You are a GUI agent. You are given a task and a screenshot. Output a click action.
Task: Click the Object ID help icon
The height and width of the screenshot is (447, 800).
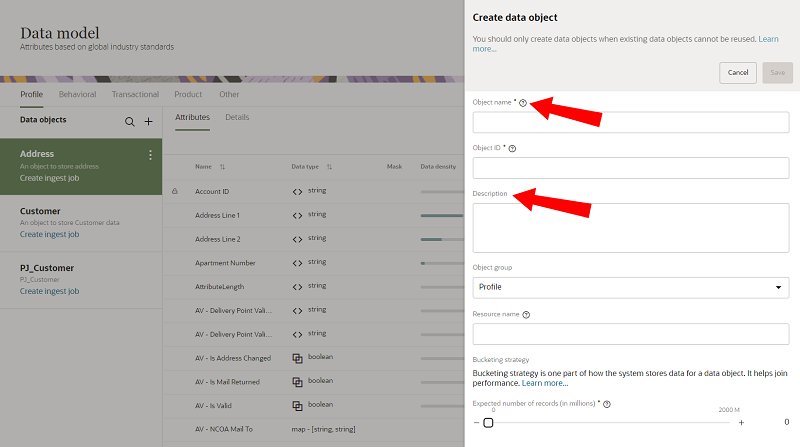(x=513, y=148)
